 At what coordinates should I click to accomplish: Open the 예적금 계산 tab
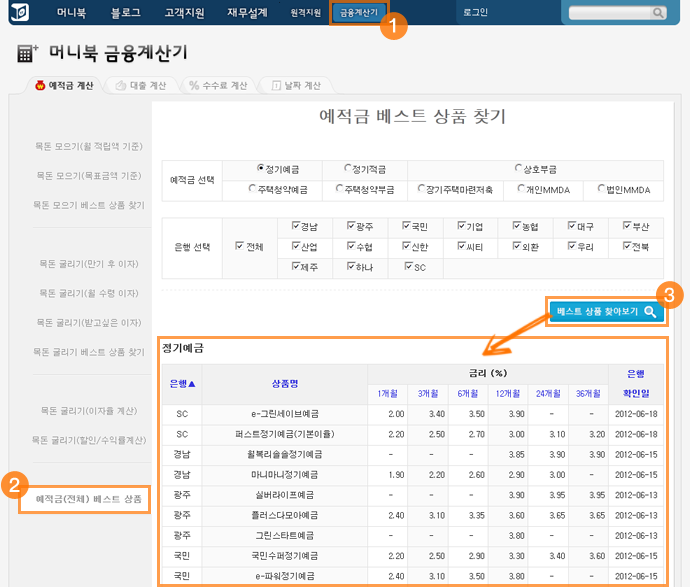point(64,86)
